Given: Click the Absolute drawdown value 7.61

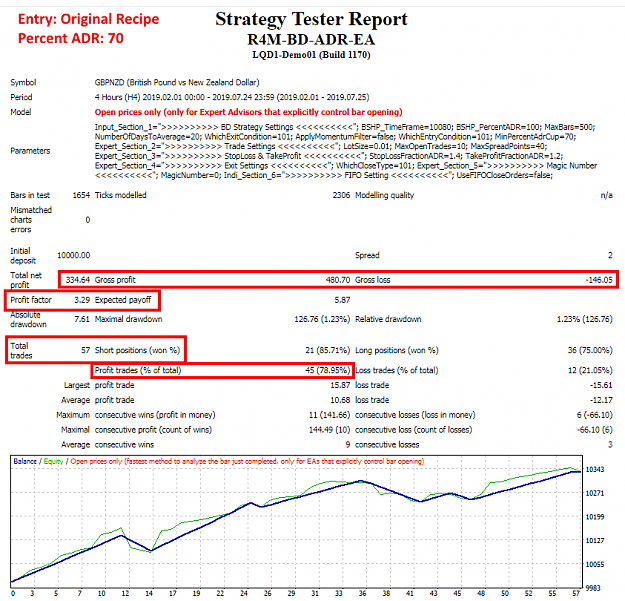Looking at the screenshot, I should point(82,319).
